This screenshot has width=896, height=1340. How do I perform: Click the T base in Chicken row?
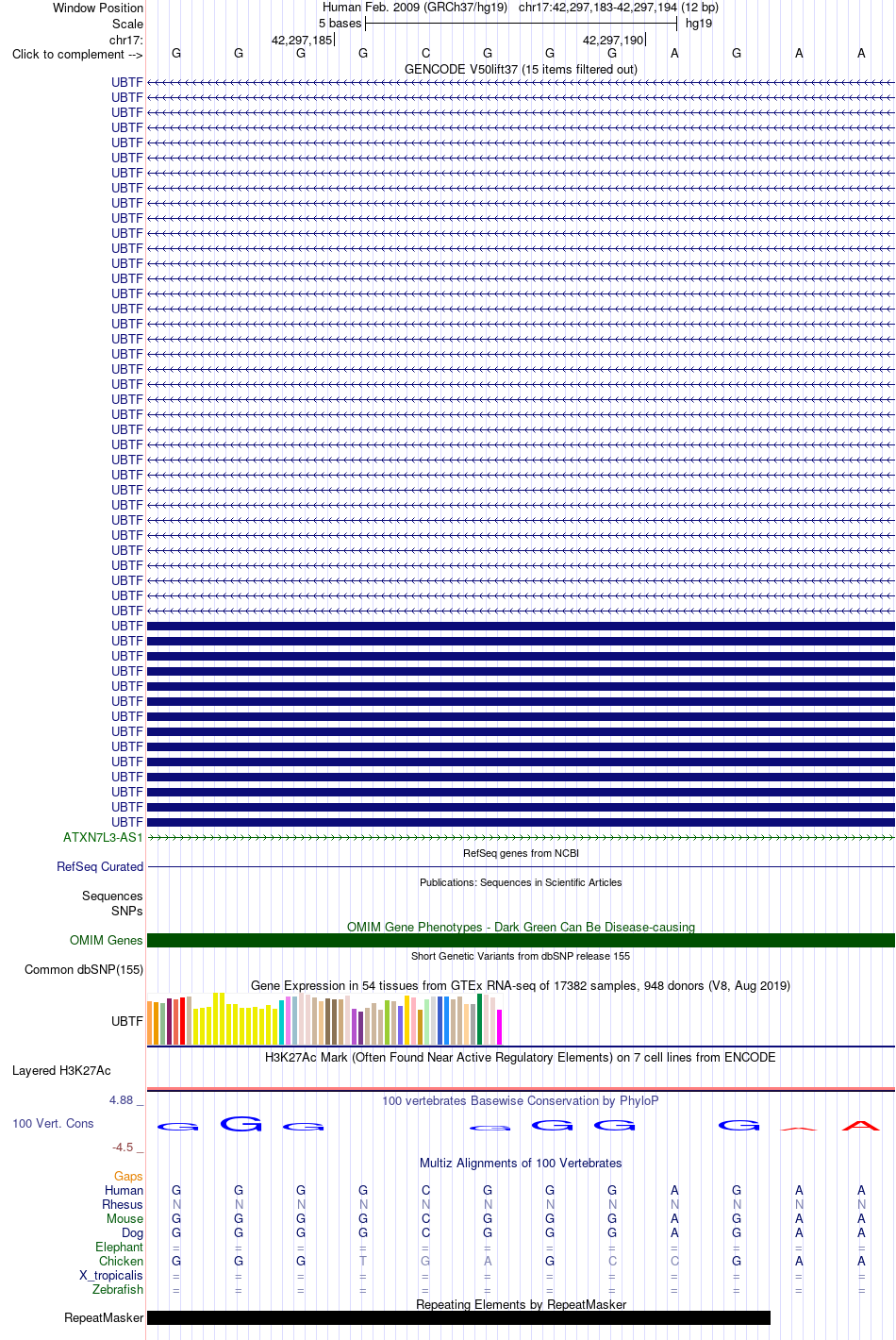[363, 1261]
